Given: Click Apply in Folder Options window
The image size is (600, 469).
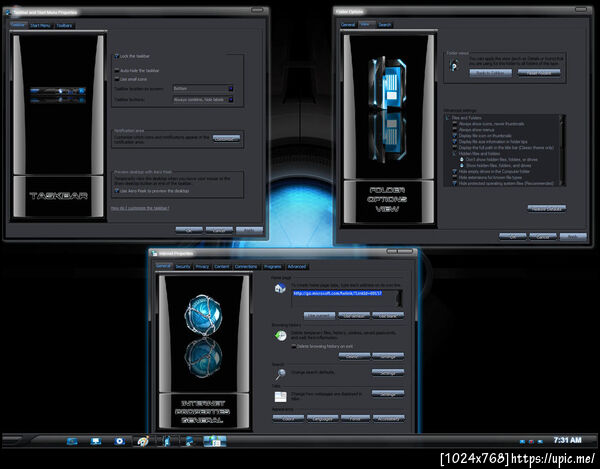Looking at the screenshot, I should pyautogui.click(x=573, y=236).
